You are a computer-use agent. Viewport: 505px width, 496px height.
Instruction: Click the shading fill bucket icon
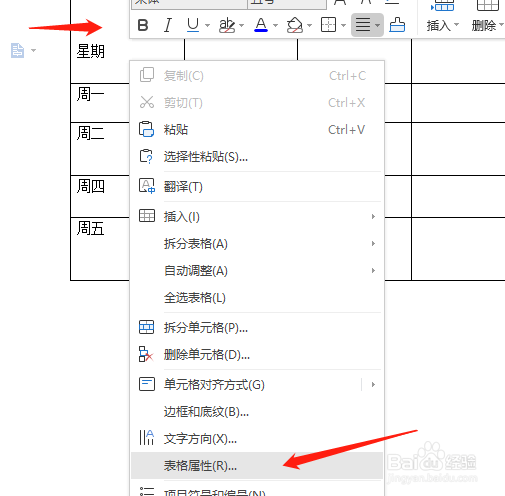pyautogui.click(x=295, y=25)
